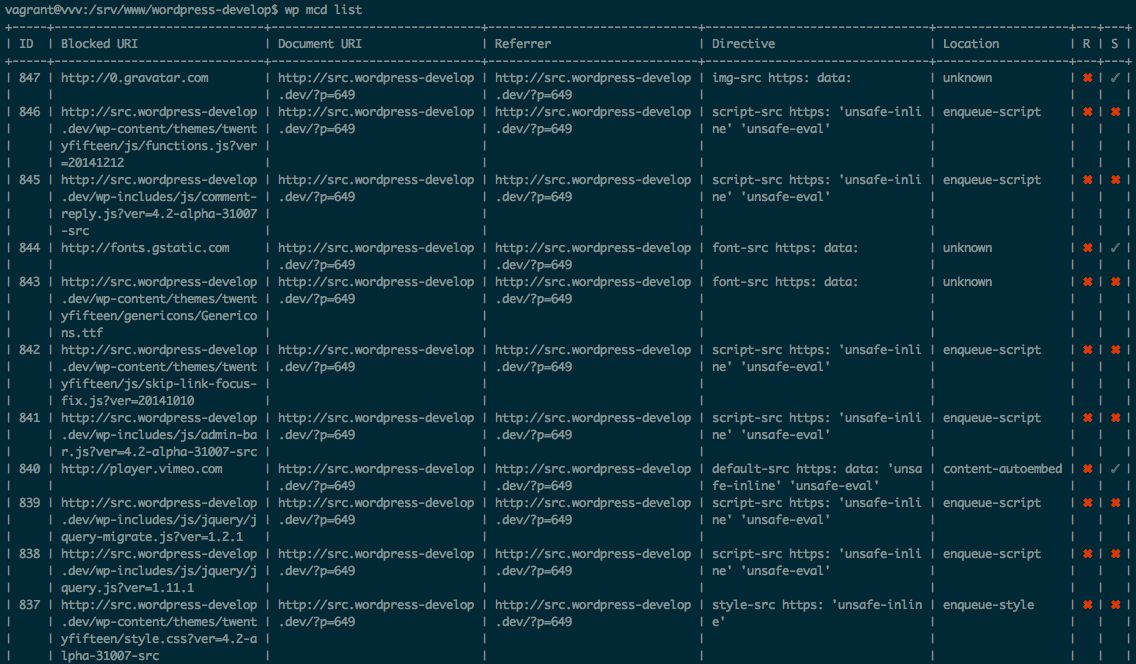Click the content-autoembed location text
This screenshot has width=1136, height=664.
[1003, 468]
